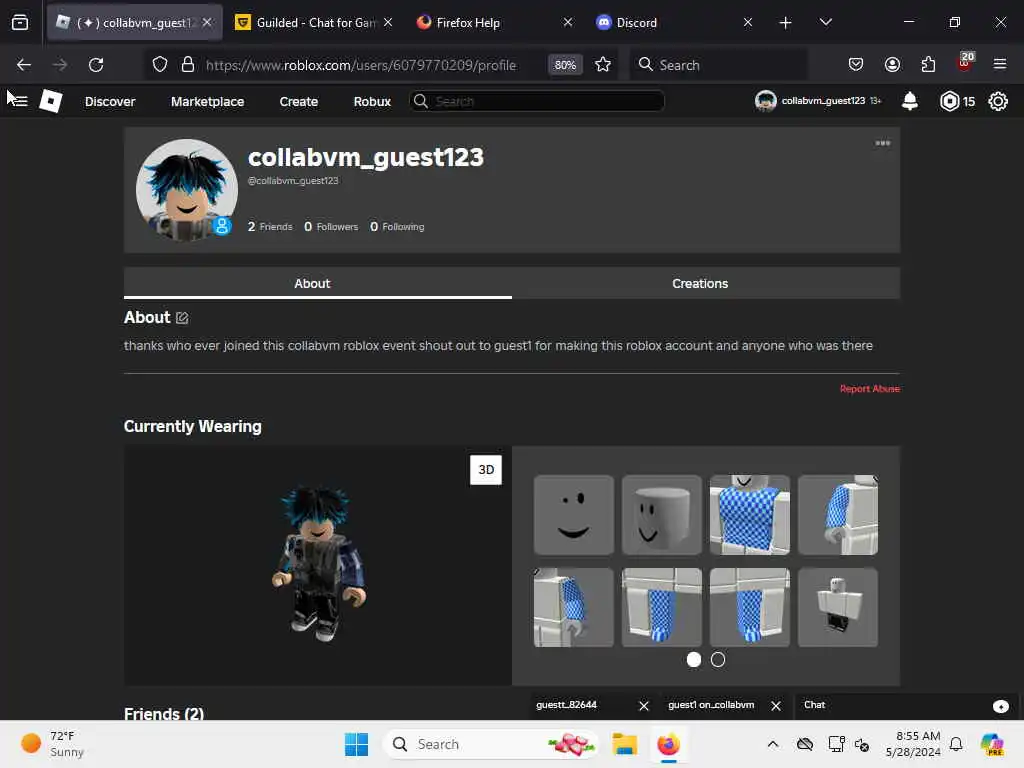
Task: Open the Roblox settings gear
Action: point(998,101)
